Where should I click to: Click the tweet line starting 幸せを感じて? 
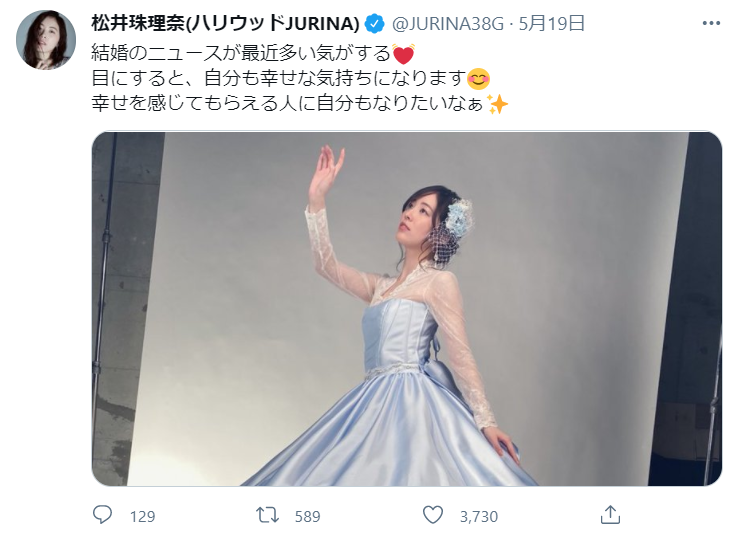pyautogui.click(x=300, y=103)
